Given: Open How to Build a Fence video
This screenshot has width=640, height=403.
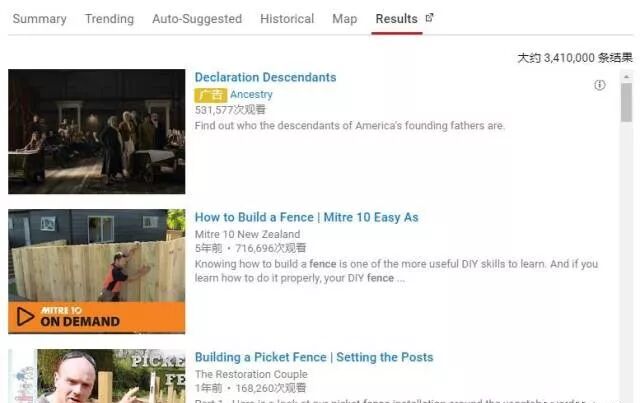Looking at the screenshot, I should [x=307, y=217].
